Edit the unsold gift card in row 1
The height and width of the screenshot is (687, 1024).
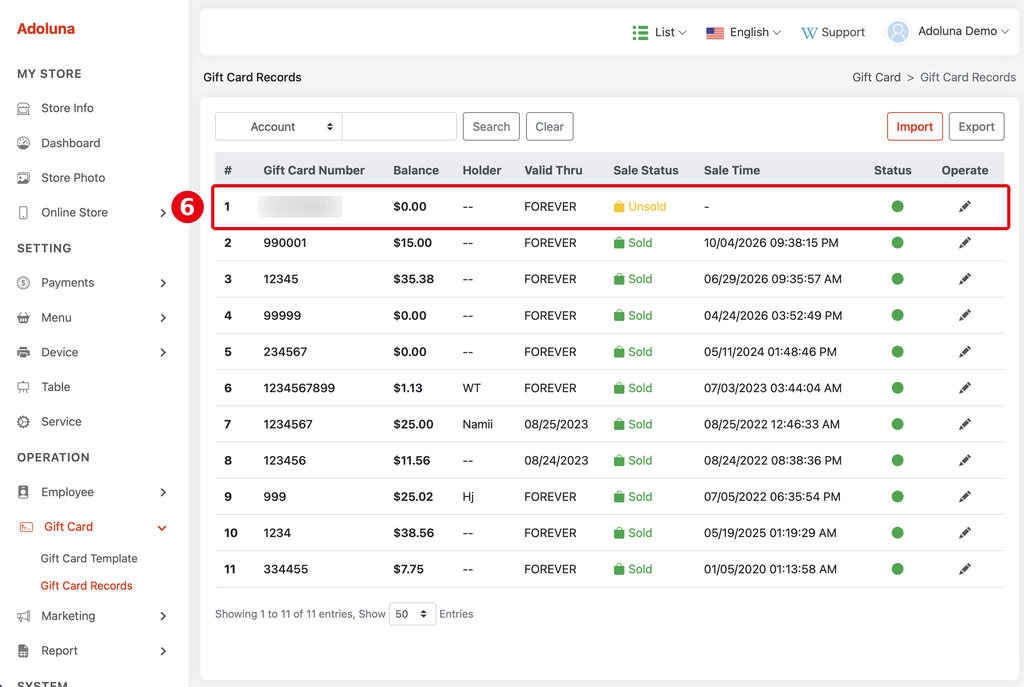point(965,206)
